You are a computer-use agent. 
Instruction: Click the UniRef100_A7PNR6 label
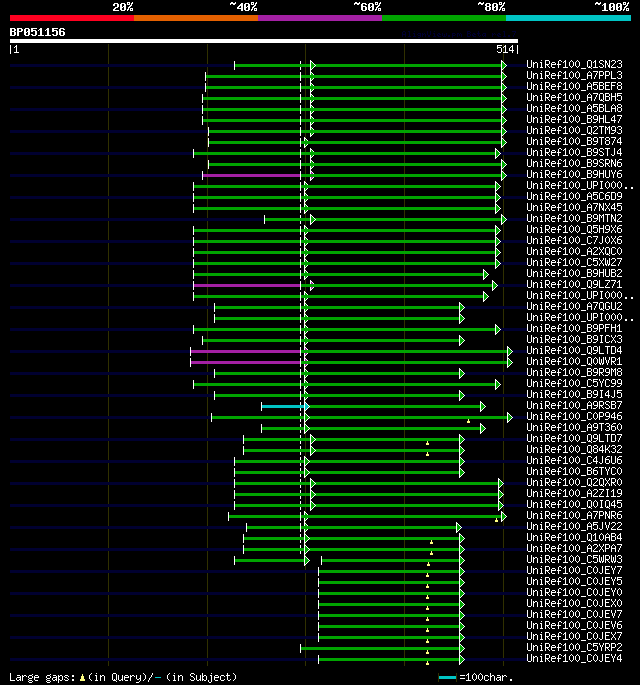click(x=574, y=515)
